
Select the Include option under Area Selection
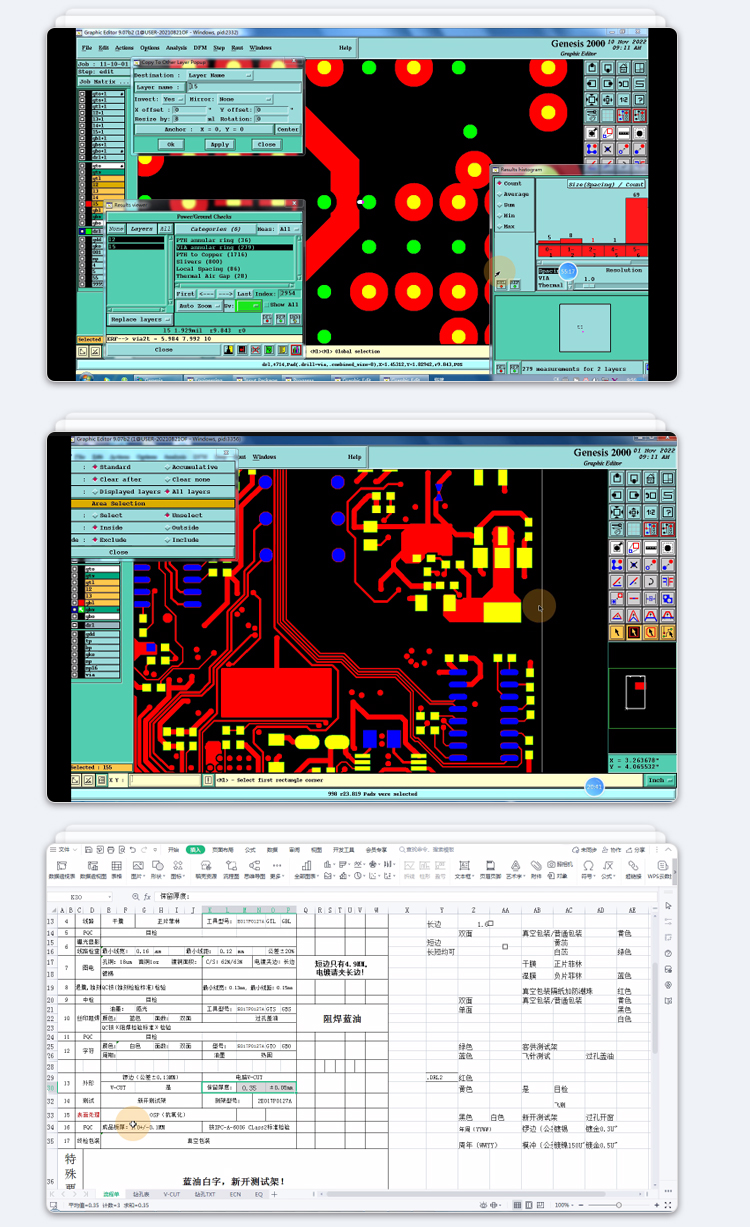coord(182,539)
